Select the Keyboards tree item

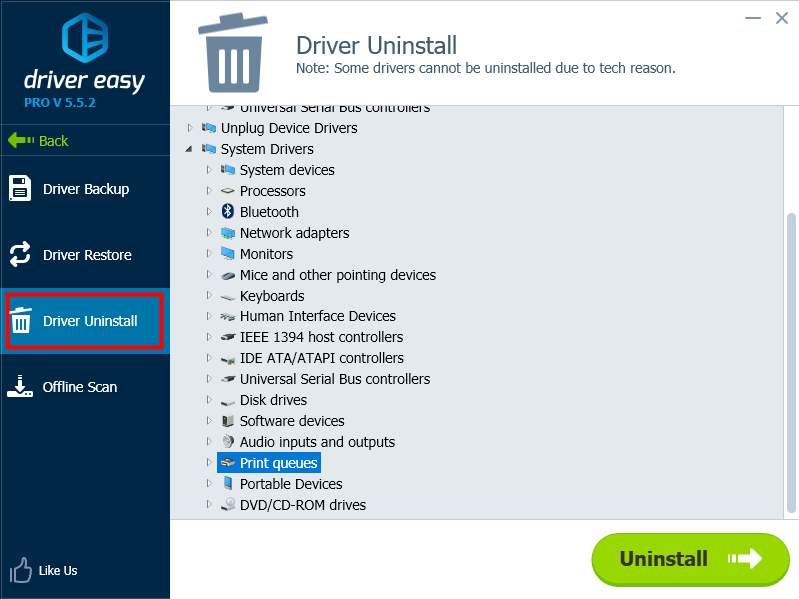tap(272, 296)
